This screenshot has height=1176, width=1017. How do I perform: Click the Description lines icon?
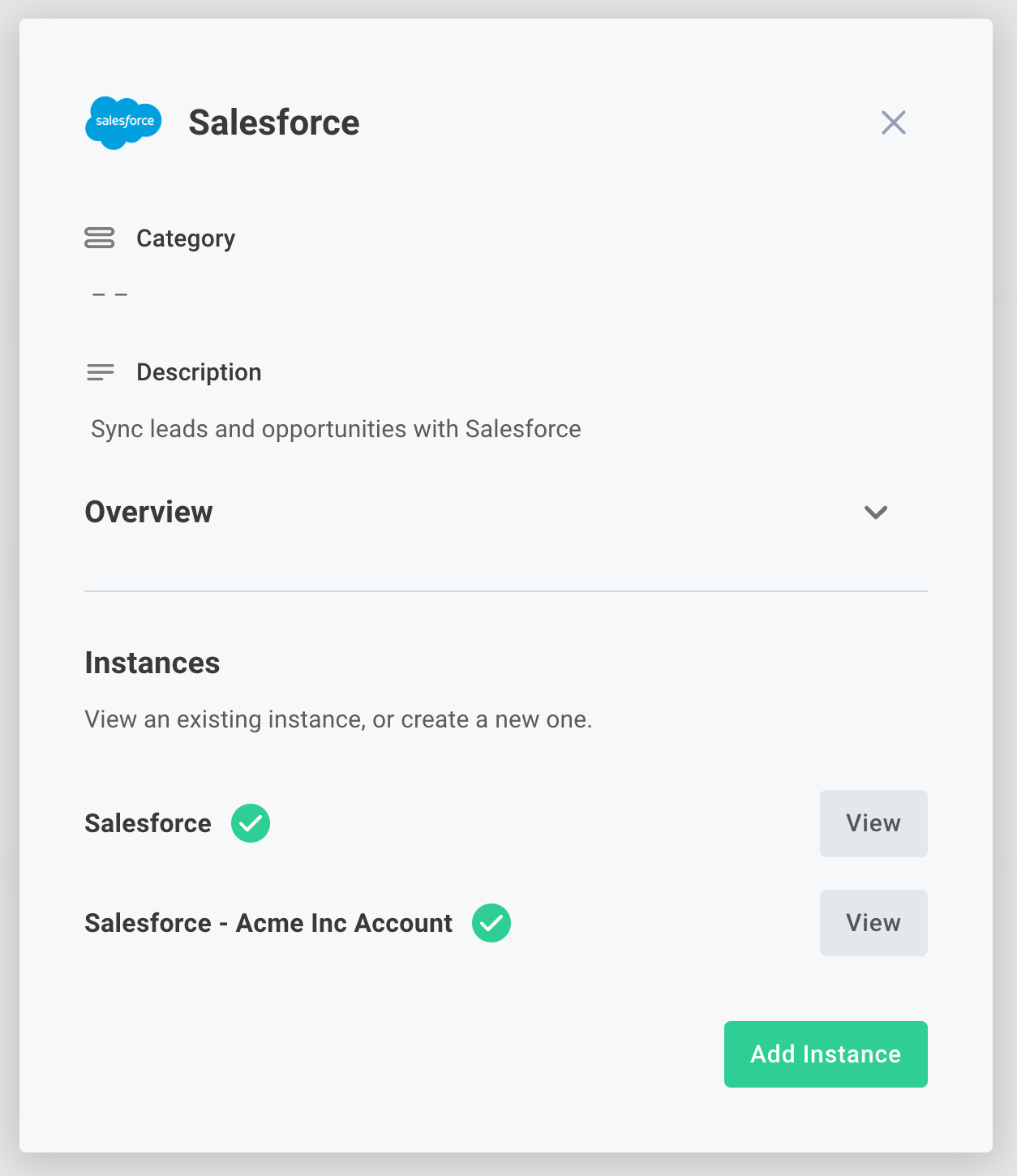pyautogui.click(x=100, y=372)
